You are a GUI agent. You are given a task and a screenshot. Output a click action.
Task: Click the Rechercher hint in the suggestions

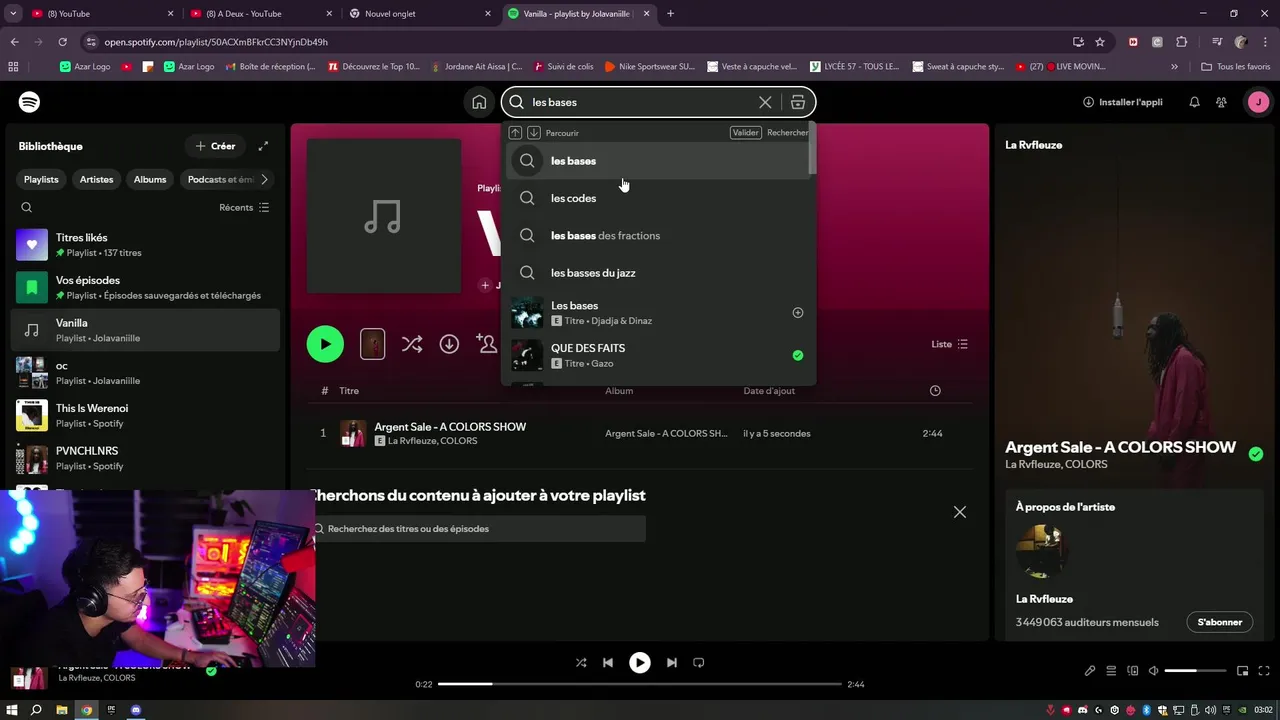click(x=788, y=133)
